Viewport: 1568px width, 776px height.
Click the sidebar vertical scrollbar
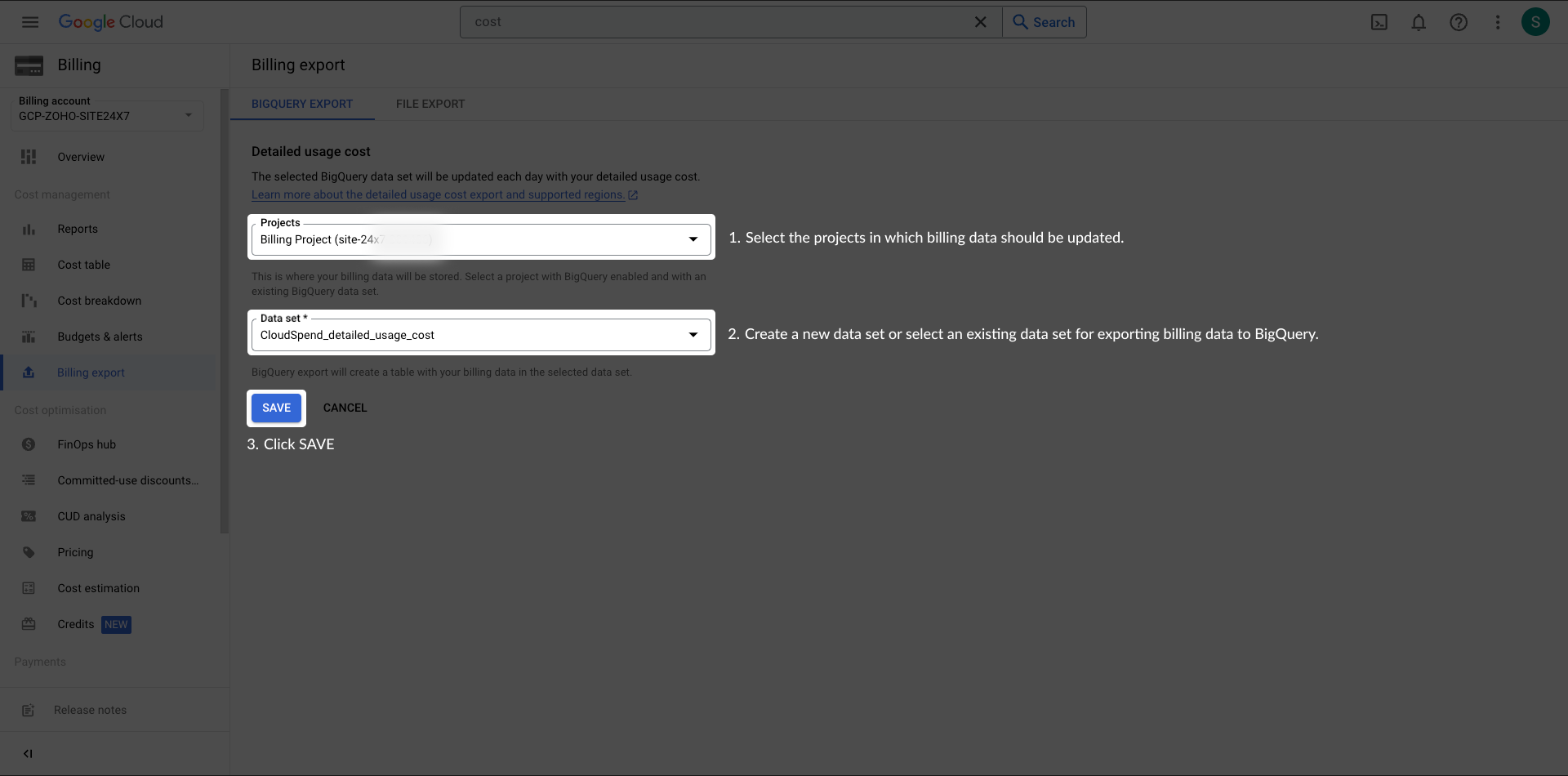pyautogui.click(x=224, y=310)
